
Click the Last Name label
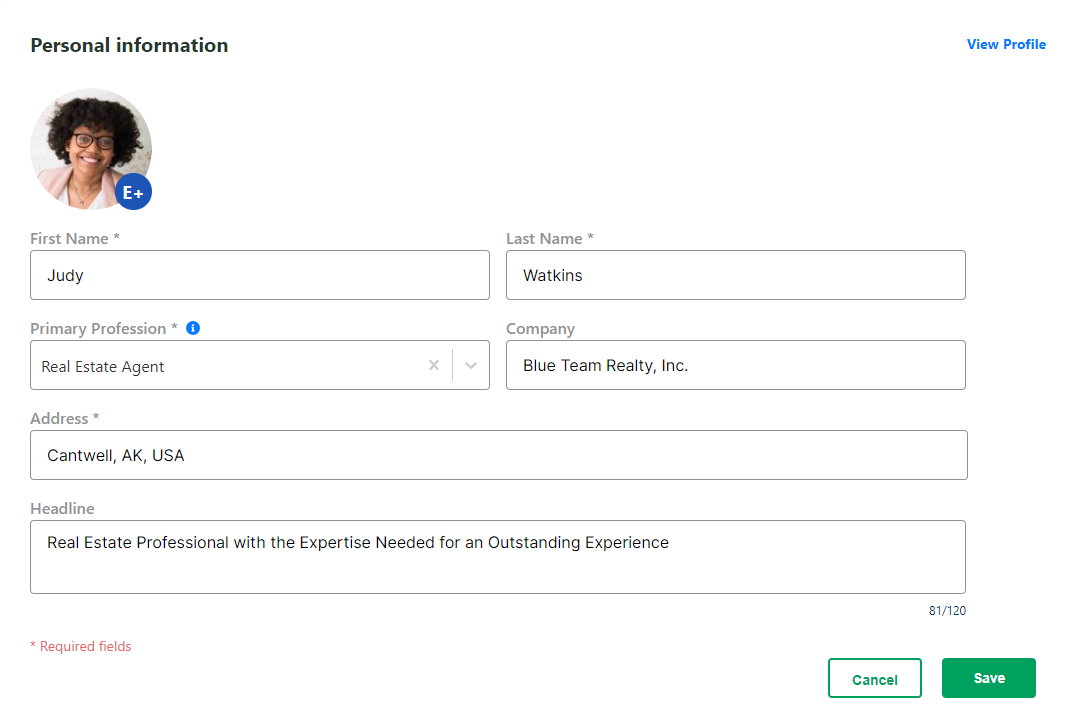[550, 239]
